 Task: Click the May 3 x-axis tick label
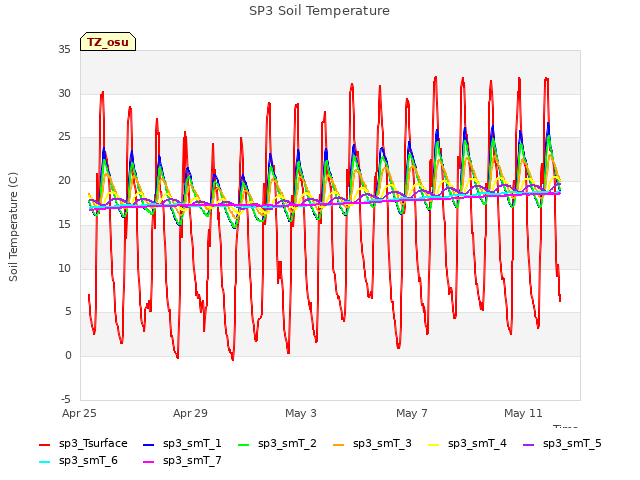point(301,413)
